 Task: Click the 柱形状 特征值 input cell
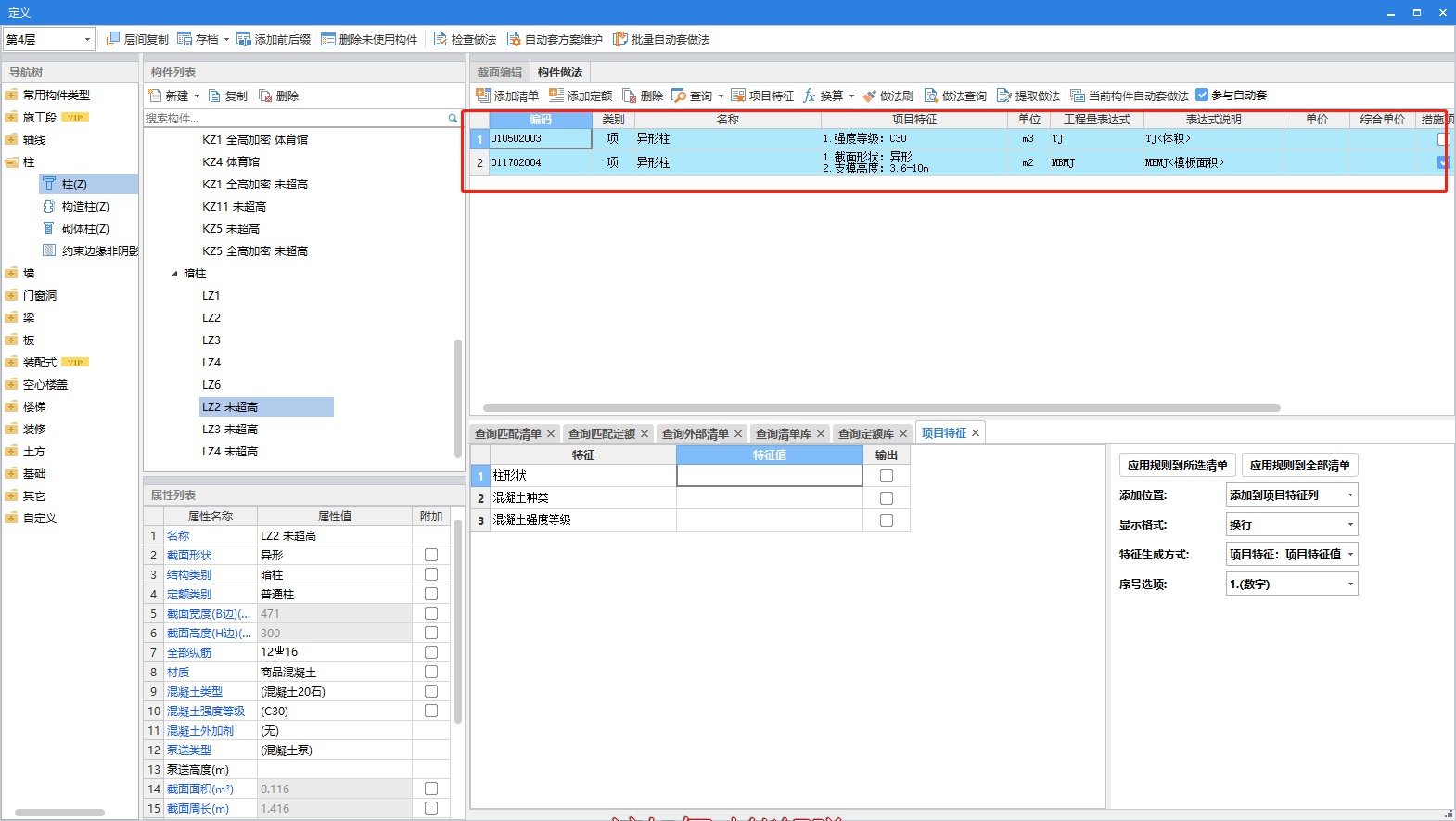[x=770, y=476]
